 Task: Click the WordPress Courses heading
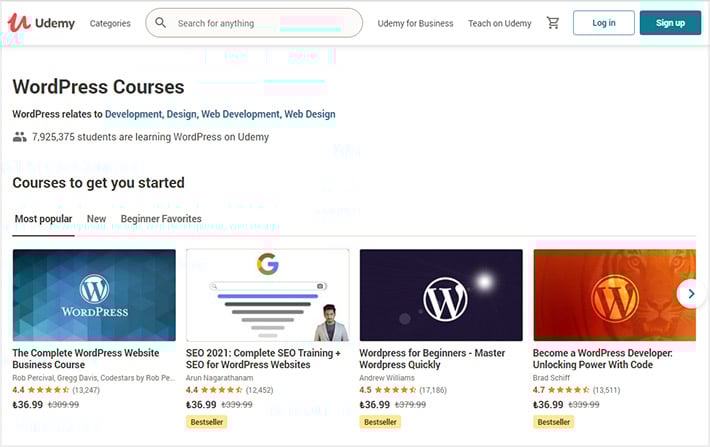tap(98, 87)
